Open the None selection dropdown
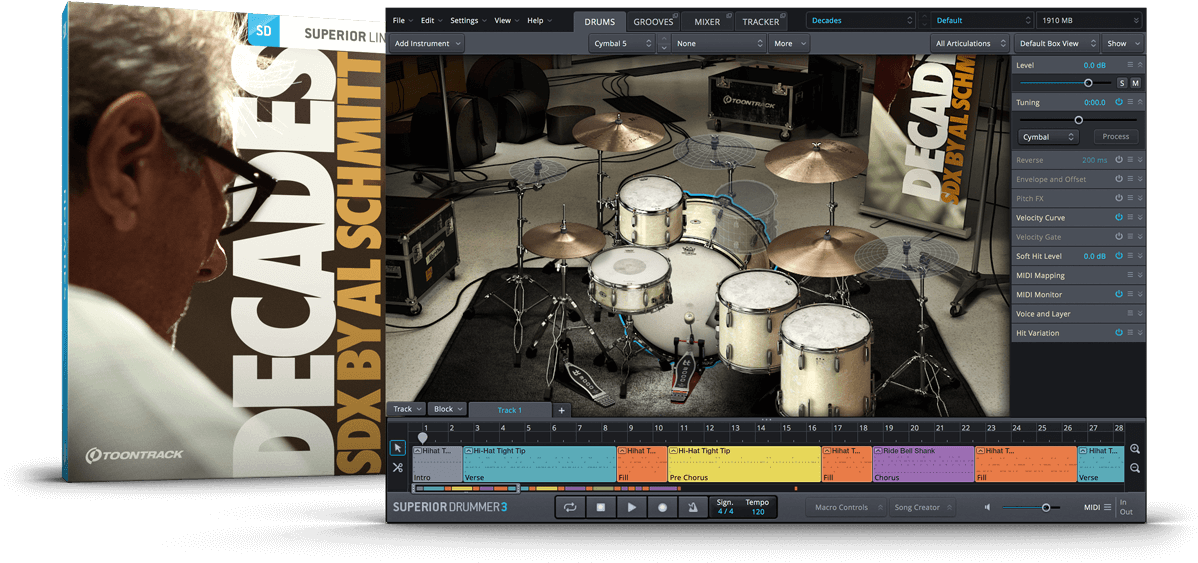The width and height of the screenshot is (1198, 563). [719, 44]
